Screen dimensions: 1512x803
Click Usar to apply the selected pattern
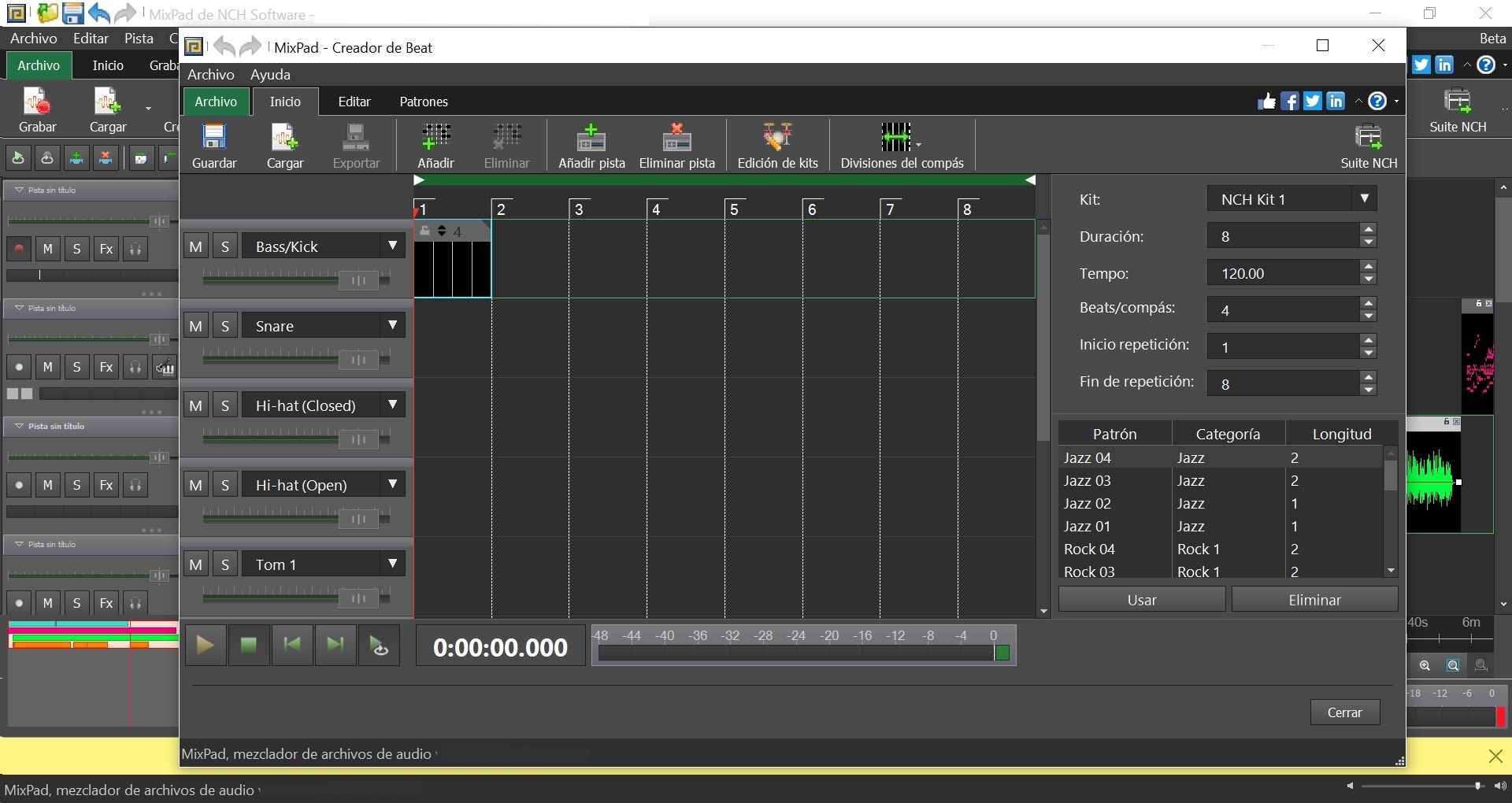(1141, 599)
